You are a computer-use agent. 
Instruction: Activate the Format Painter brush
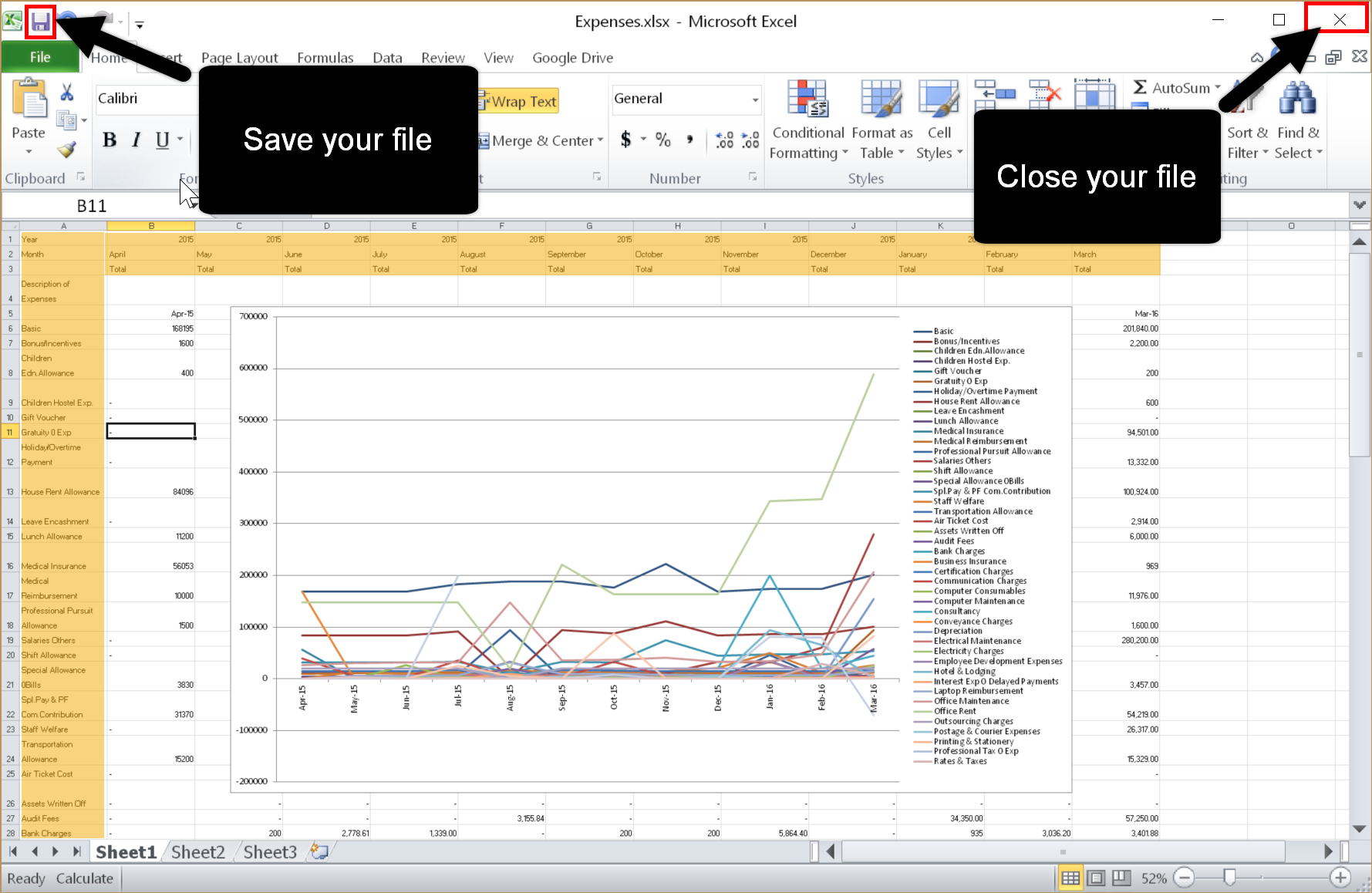[x=67, y=149]
